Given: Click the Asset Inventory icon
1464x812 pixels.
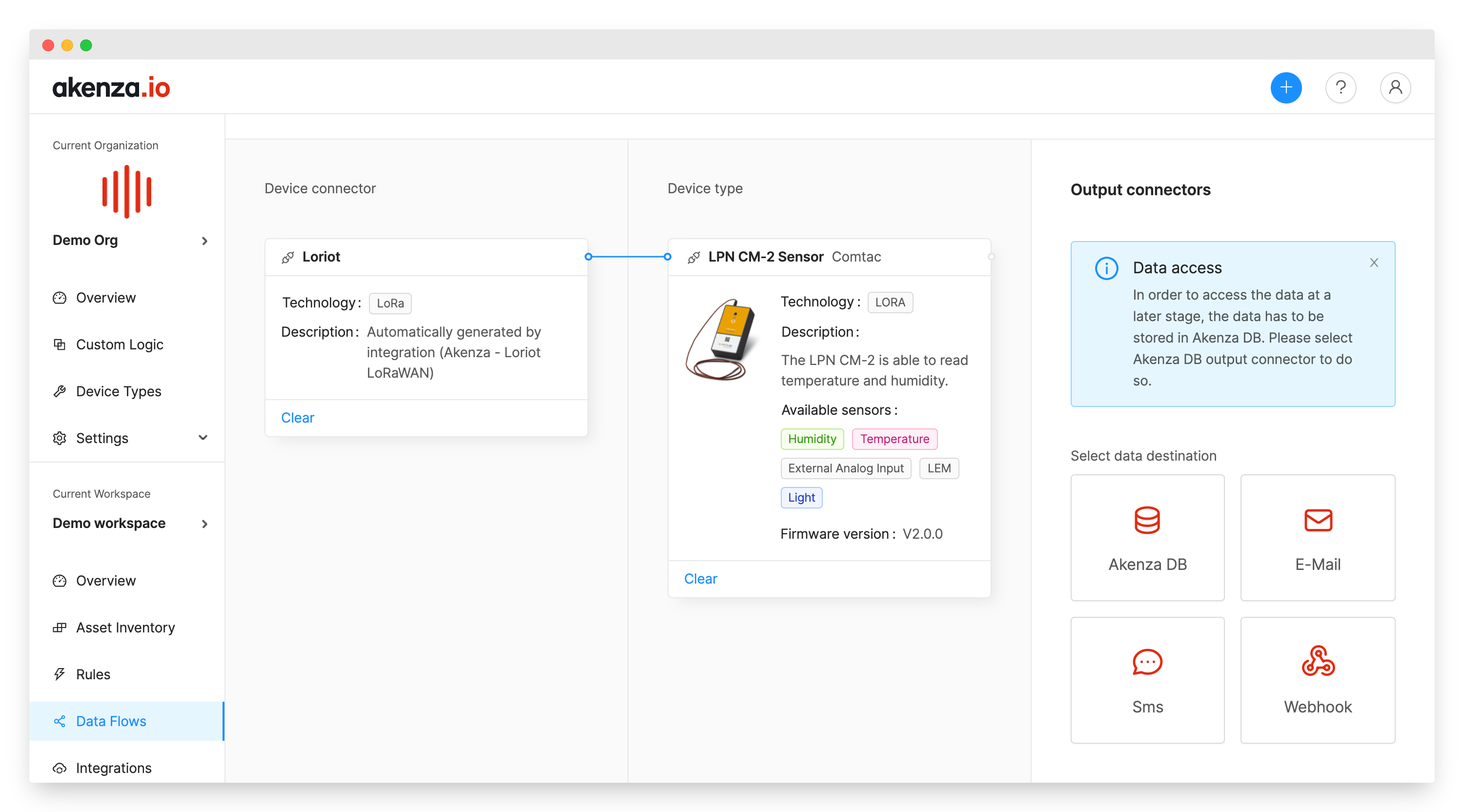Looking at the screenshot, I should [60, 628].
